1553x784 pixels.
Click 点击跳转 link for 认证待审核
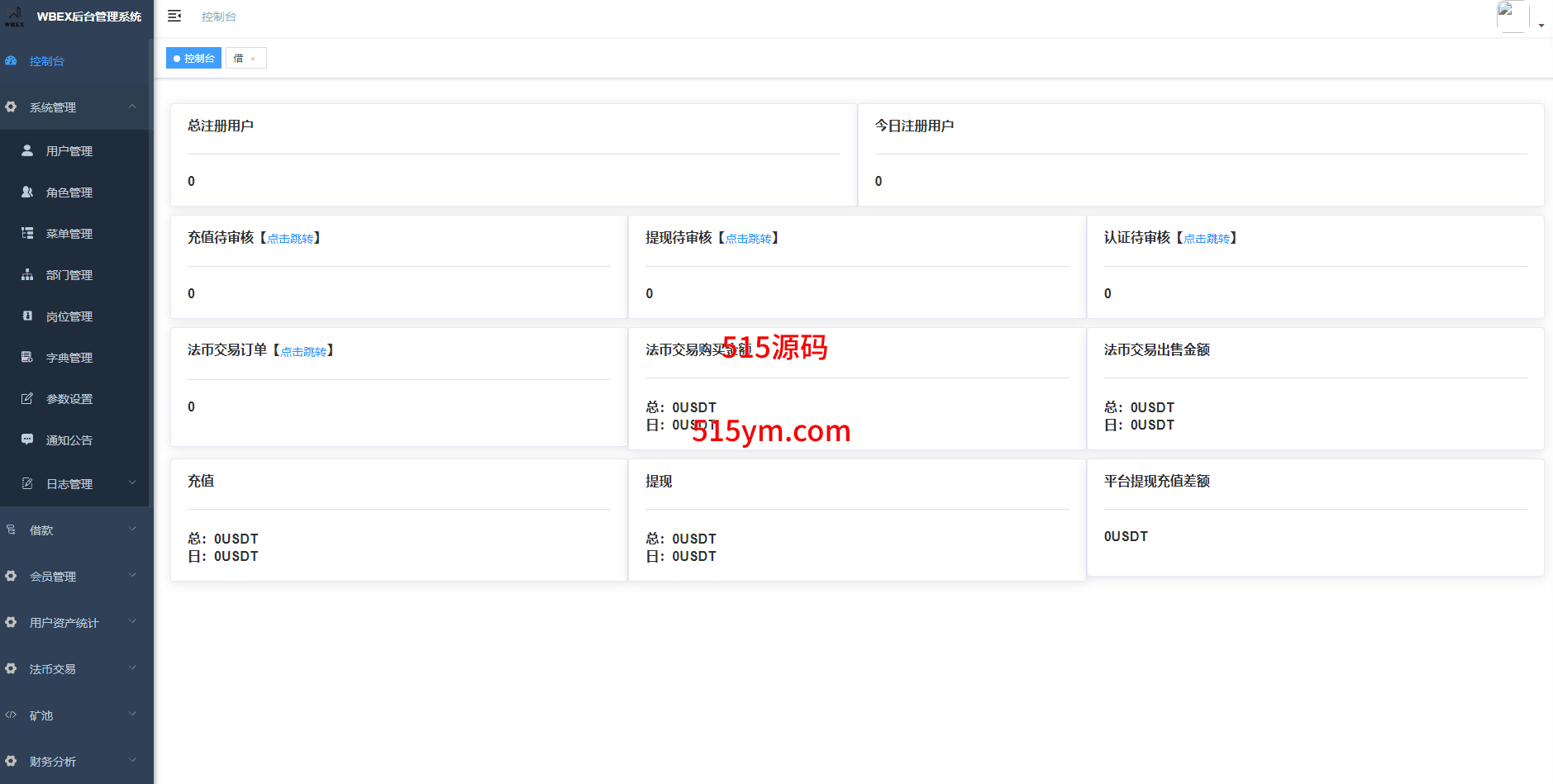point(1206,239)
